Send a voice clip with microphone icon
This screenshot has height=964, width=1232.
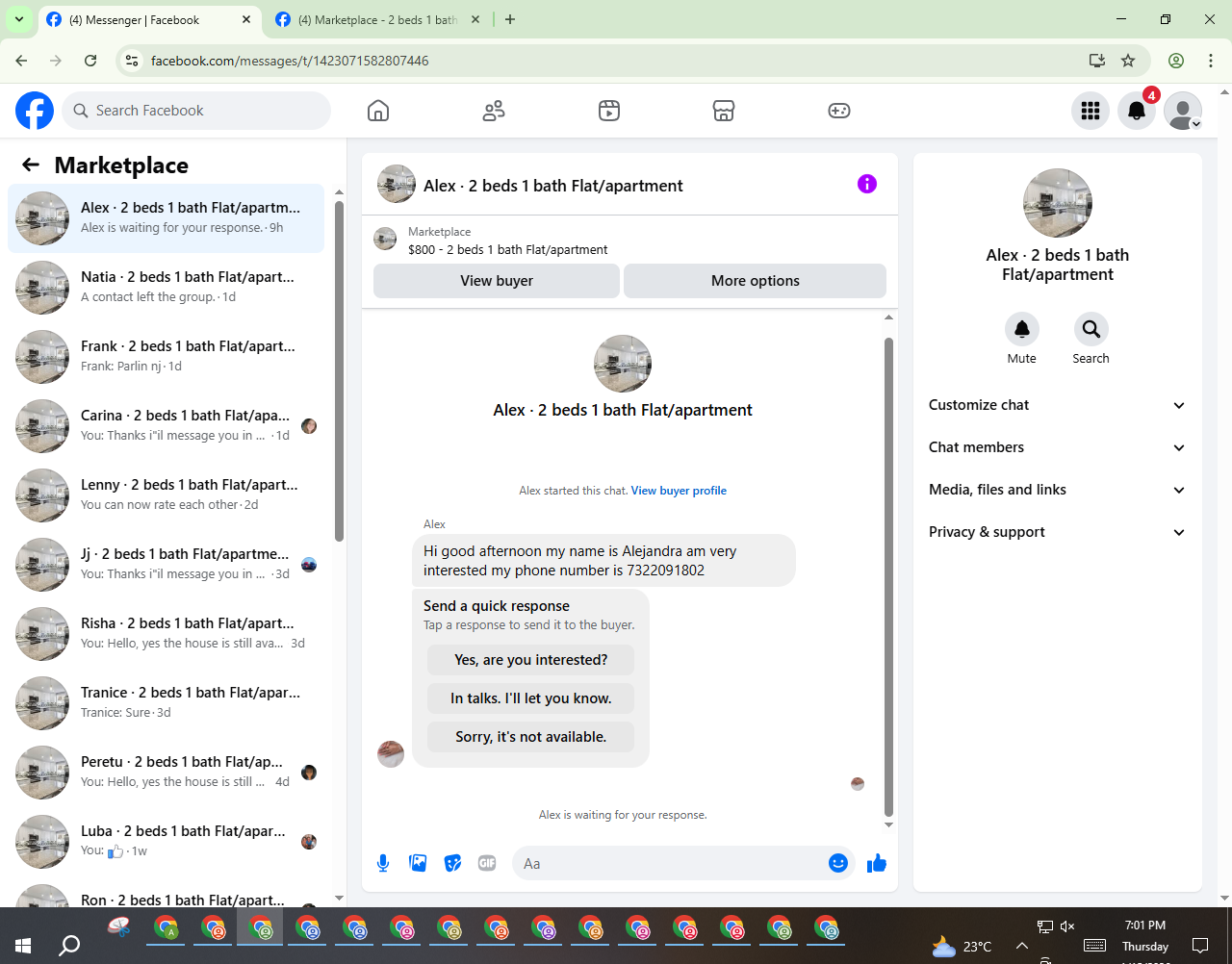tap(383, 863)
